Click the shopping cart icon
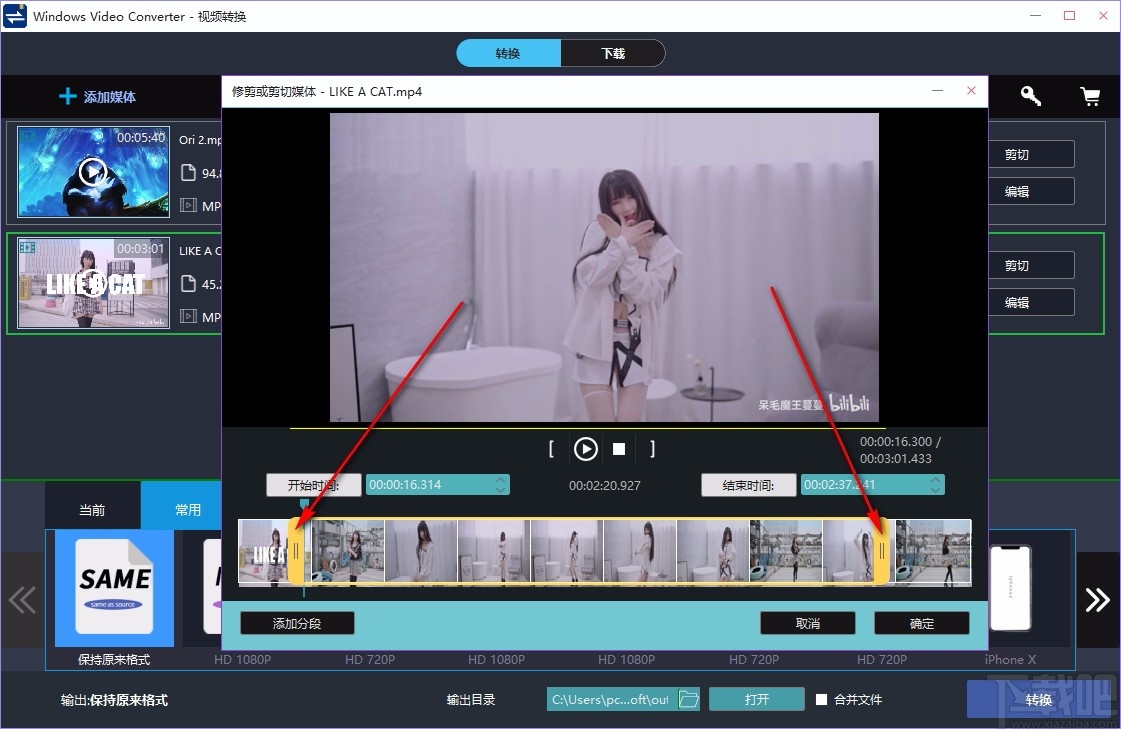 point(1090,96)
